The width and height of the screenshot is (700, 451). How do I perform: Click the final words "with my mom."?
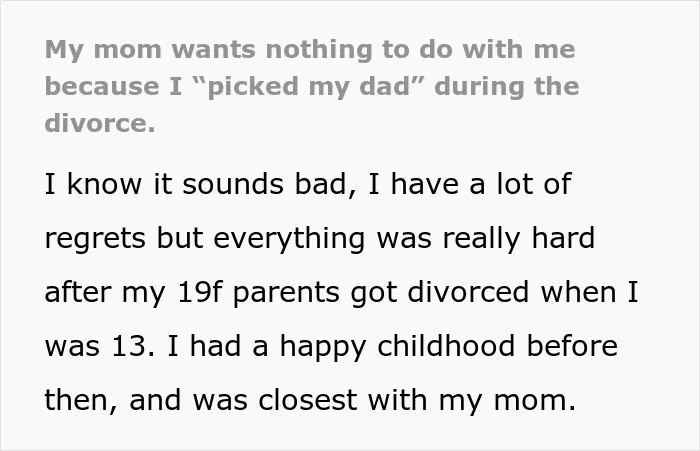tap(472, 400)
